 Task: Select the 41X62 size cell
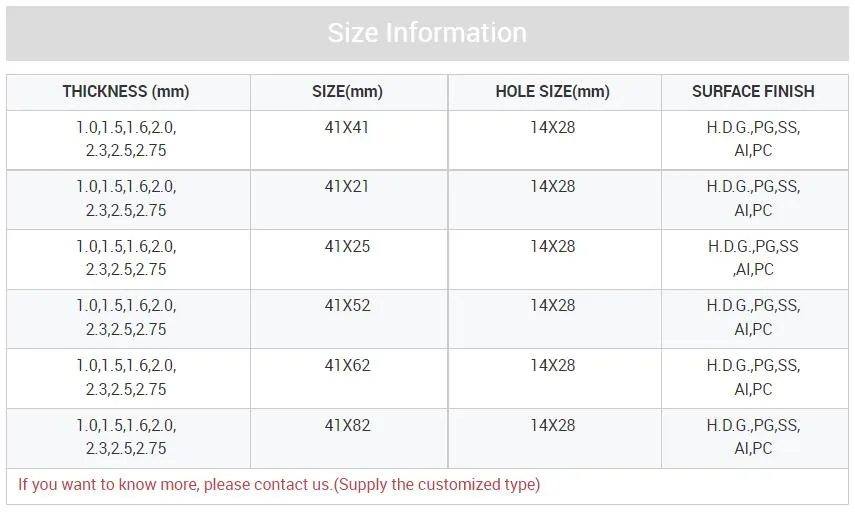click(347, 366)
